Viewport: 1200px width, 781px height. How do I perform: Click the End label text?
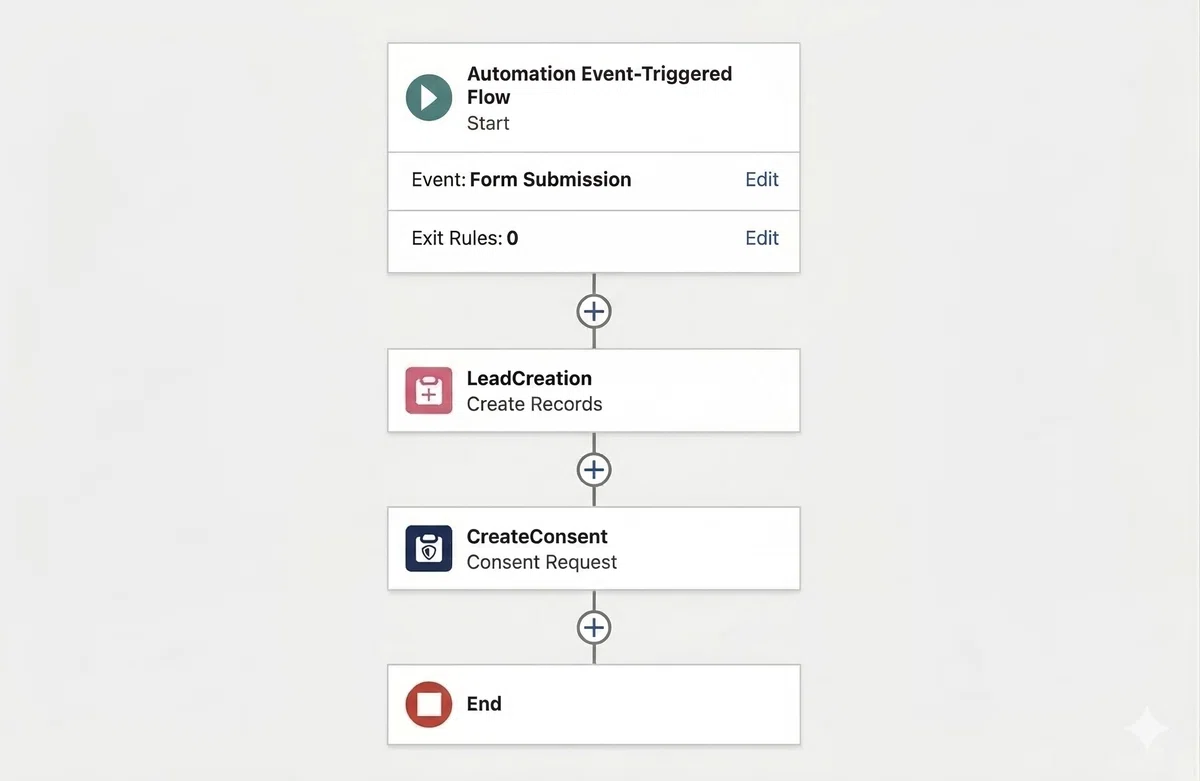(484, 704)
